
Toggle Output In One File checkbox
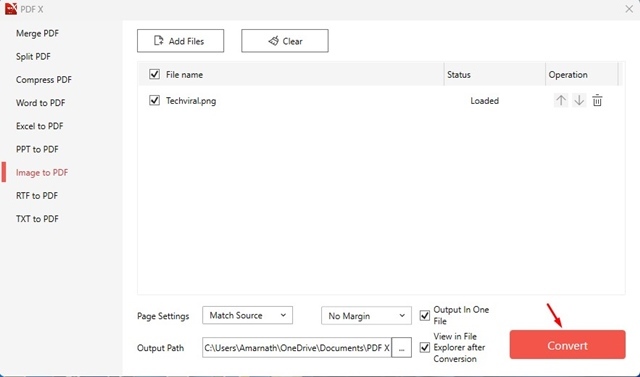[x=424, y=315]
